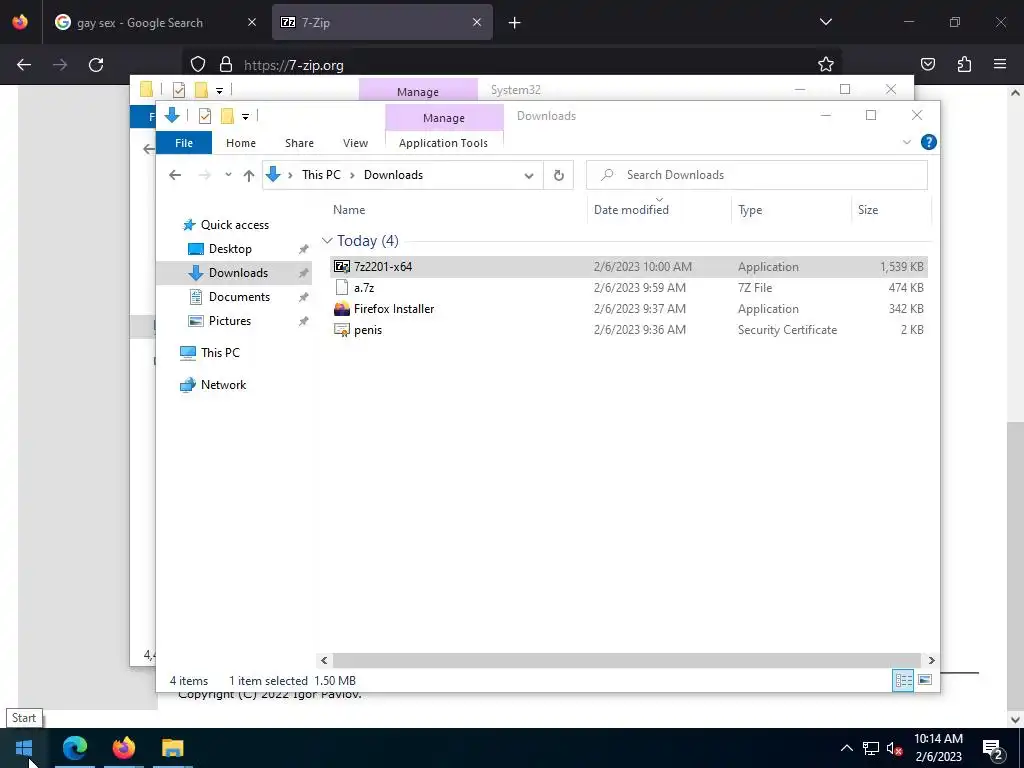Go back in Explorer navigation
The width and height of the screenshot is (1024, 768).
point(175,175)
